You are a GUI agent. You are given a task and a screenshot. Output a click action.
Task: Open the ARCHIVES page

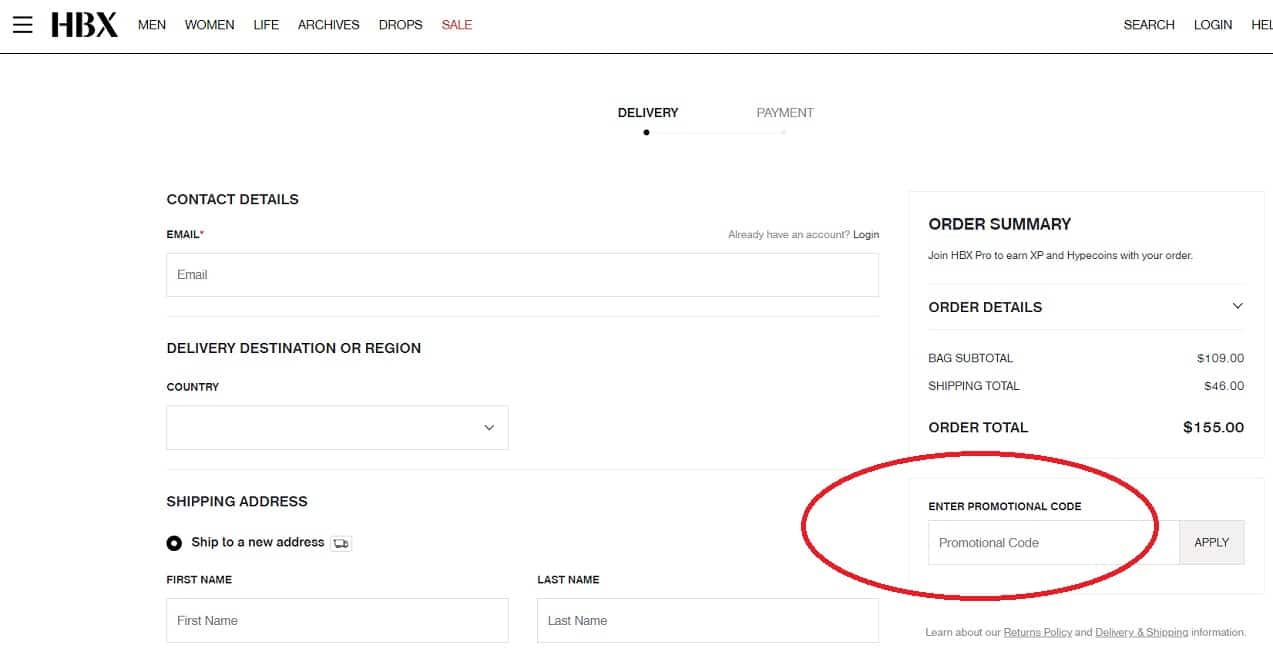(x=328, y=25)
